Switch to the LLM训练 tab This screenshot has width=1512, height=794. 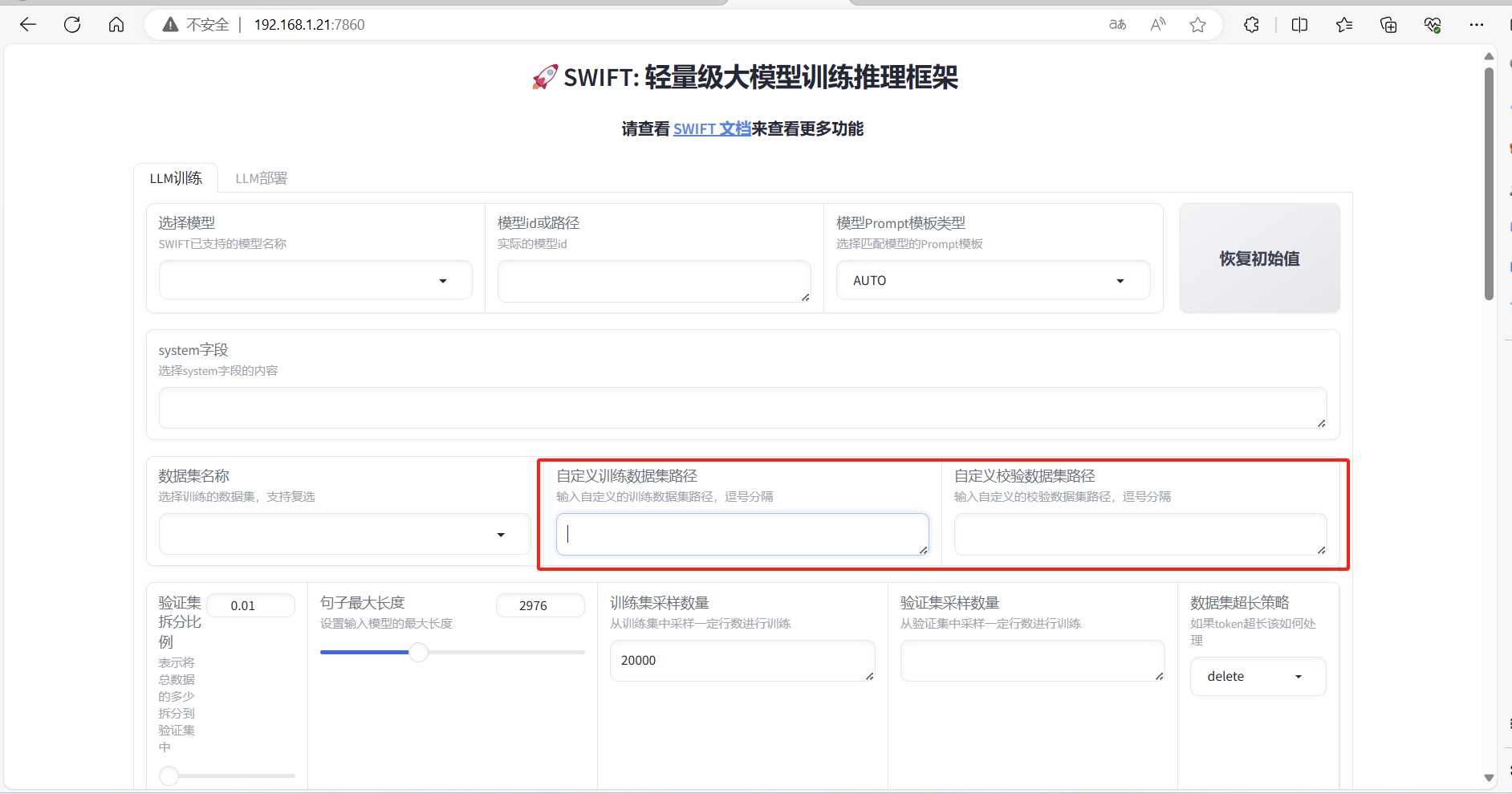tap(176, 178)
